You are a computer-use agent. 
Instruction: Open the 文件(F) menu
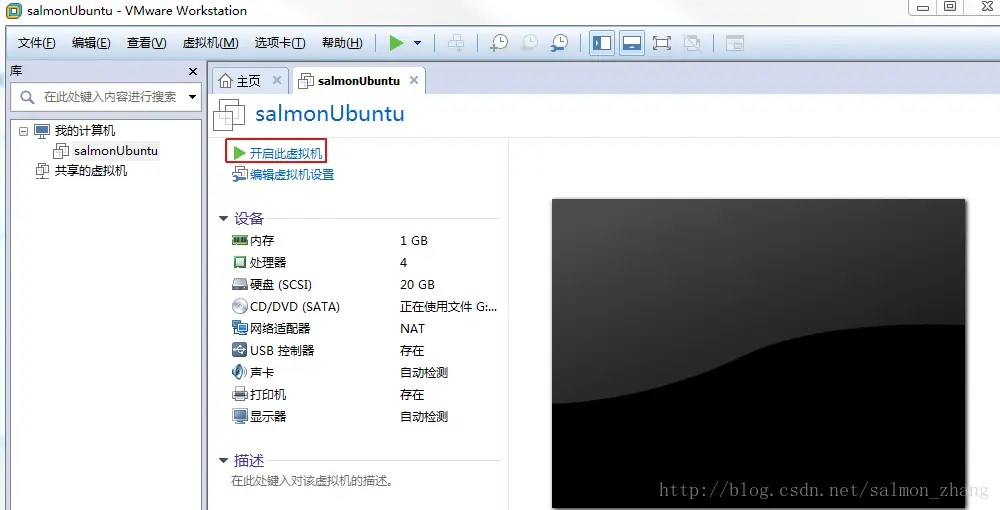(36, 43)
